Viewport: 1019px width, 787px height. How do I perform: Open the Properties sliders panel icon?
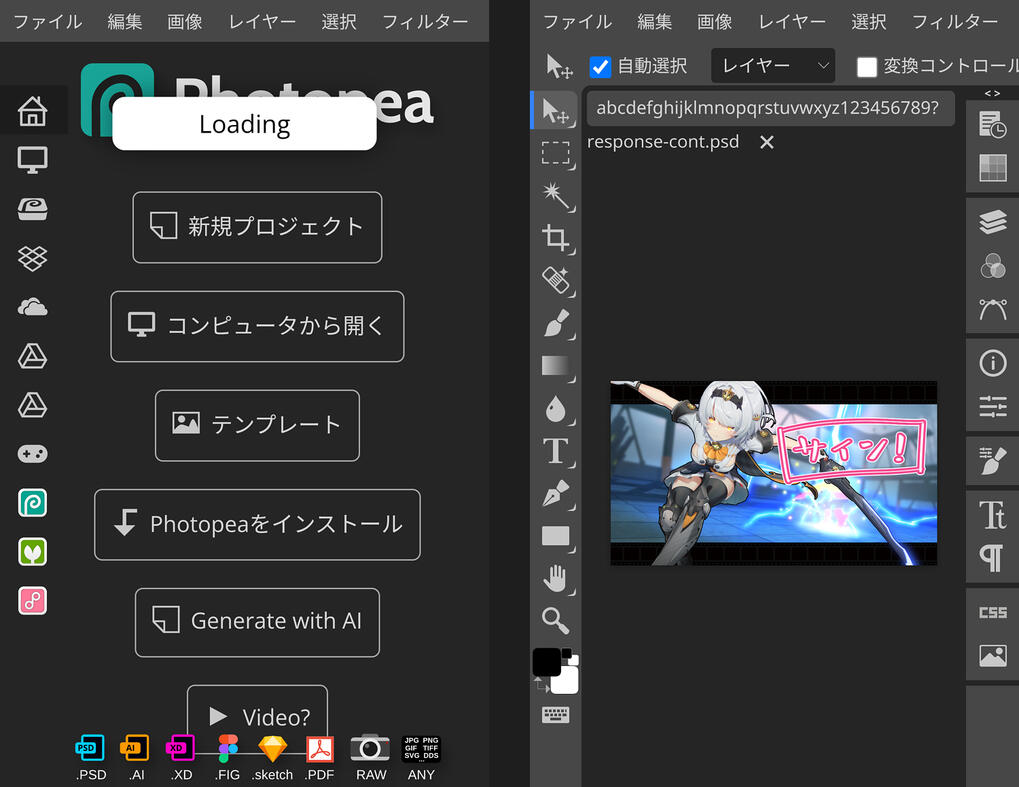coord(992,406)
